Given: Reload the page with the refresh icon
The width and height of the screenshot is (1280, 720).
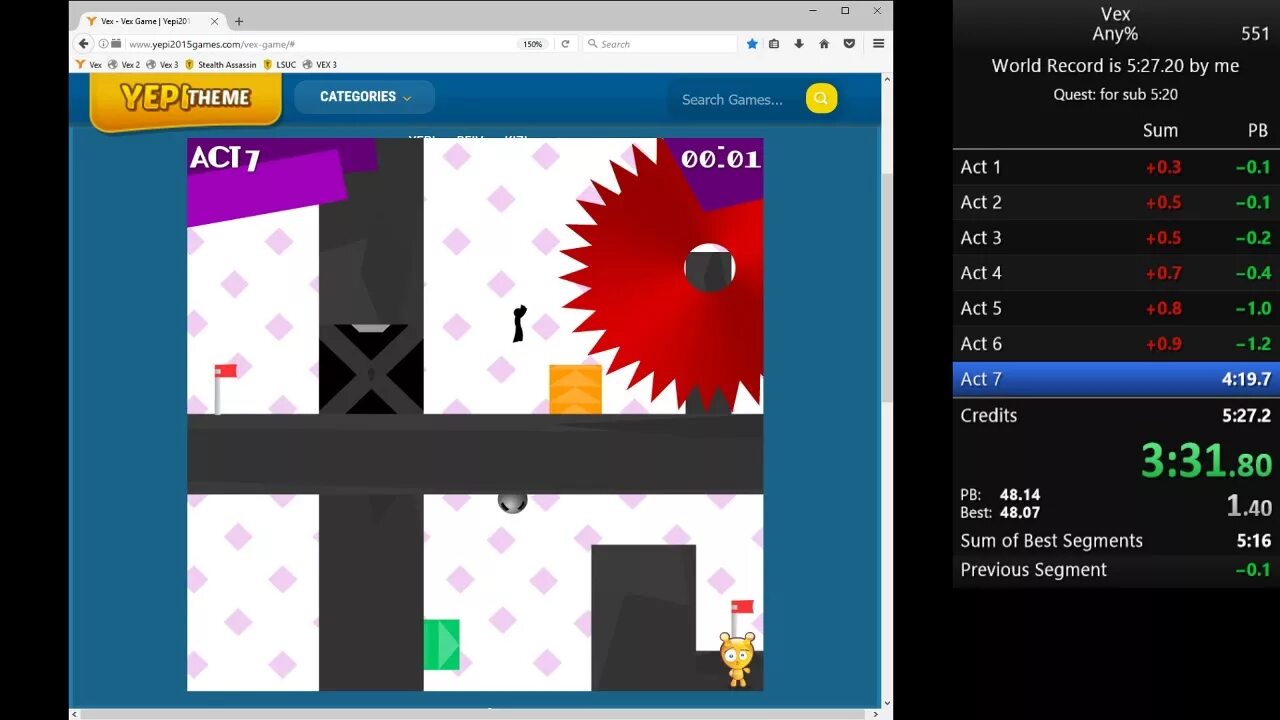Looking at the screenshot, I should 565,44.
